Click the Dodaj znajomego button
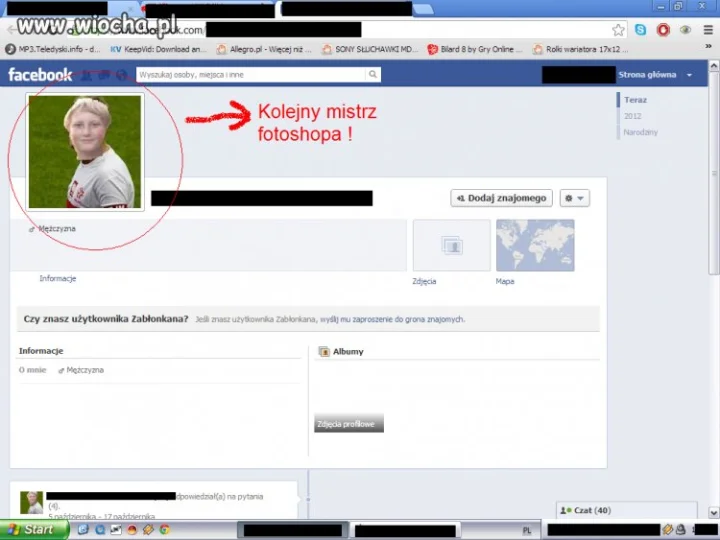Screen dimensions: 720x540 tap(501, 198)
